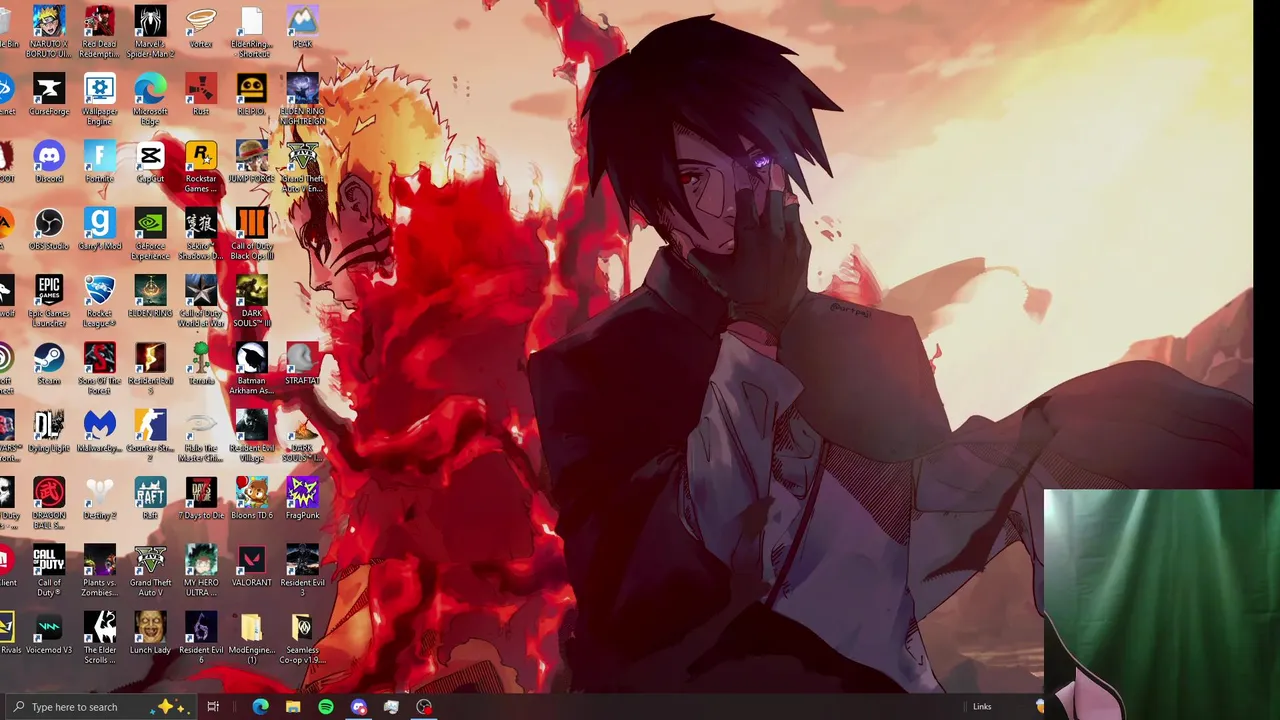
Task: Launch Resident Evil 3 icon
Action: click(x=302, y=570)
